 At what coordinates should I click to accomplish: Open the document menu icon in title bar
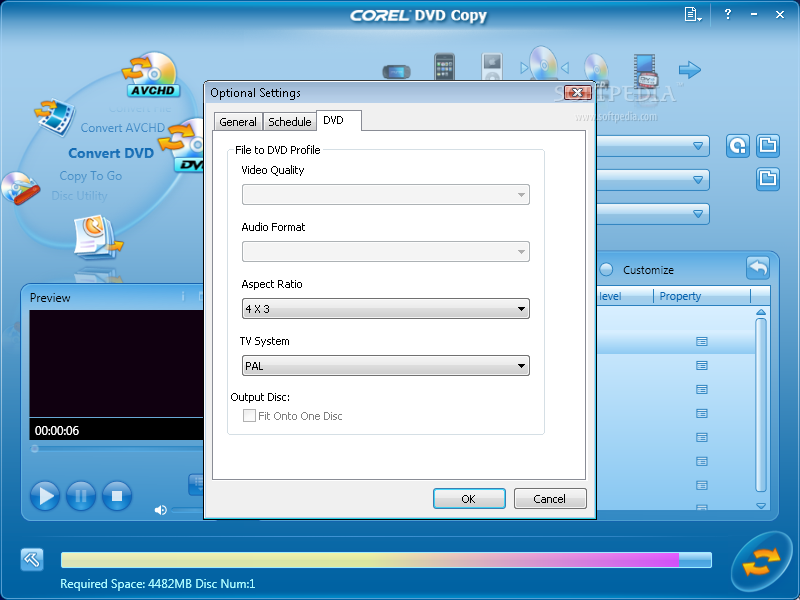[x=692, y=14]
